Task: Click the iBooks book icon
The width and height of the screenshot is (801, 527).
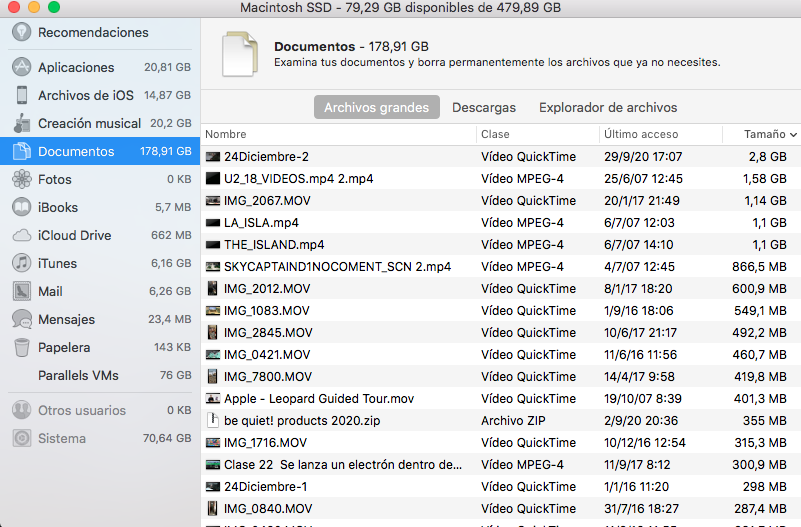Action: [x=21, y=207]
